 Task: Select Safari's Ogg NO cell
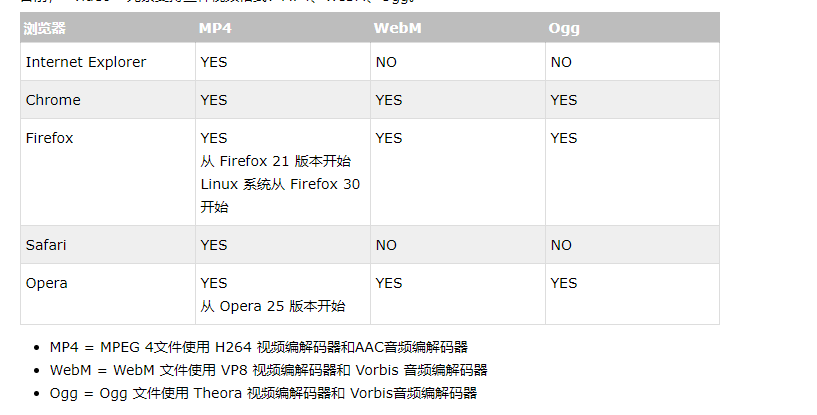tap(561, 245)
